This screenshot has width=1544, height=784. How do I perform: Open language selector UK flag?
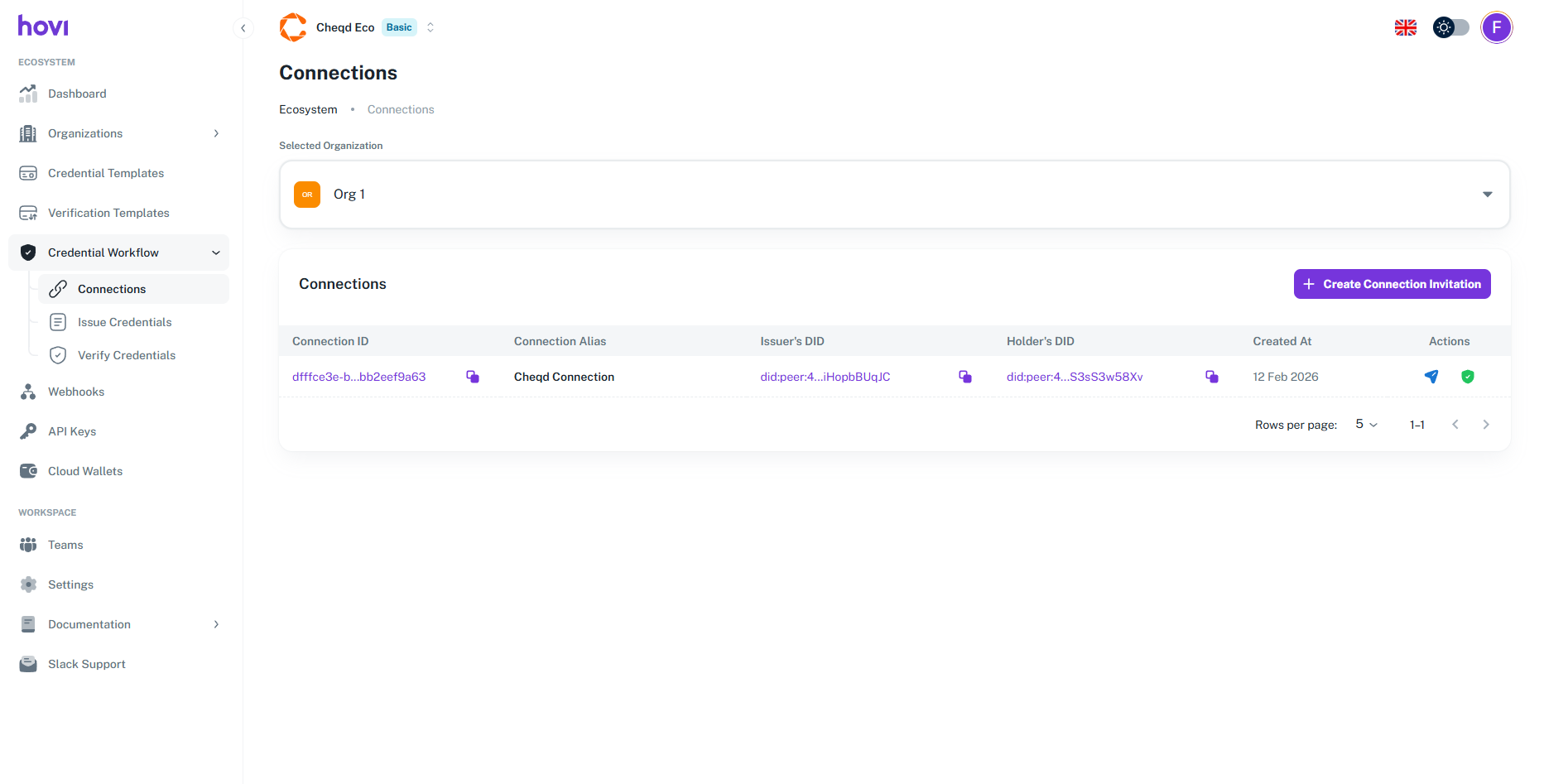click(x=1406, y=27)
